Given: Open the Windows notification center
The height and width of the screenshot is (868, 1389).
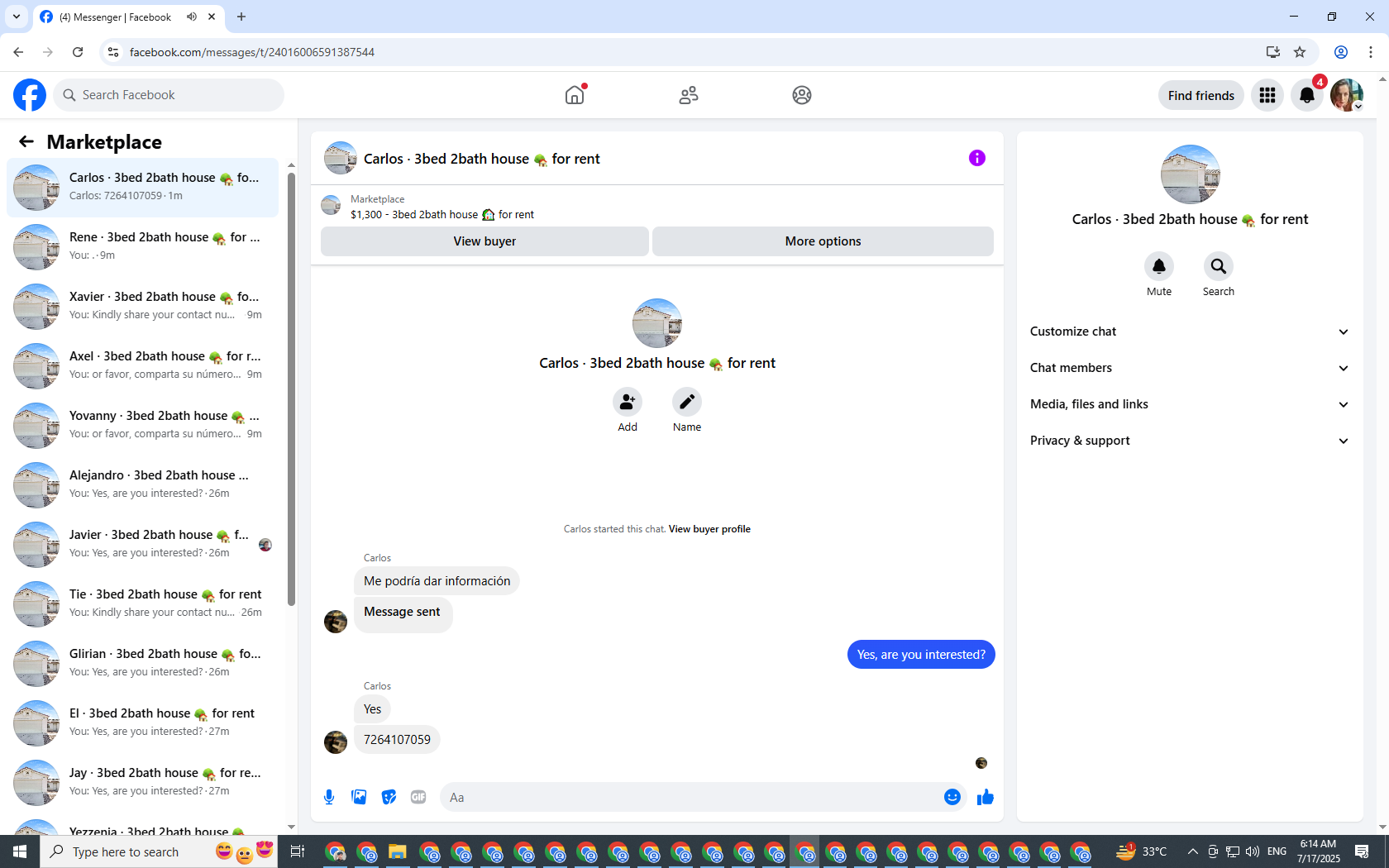Looking at the screenshot, I should pos(1362,851).
